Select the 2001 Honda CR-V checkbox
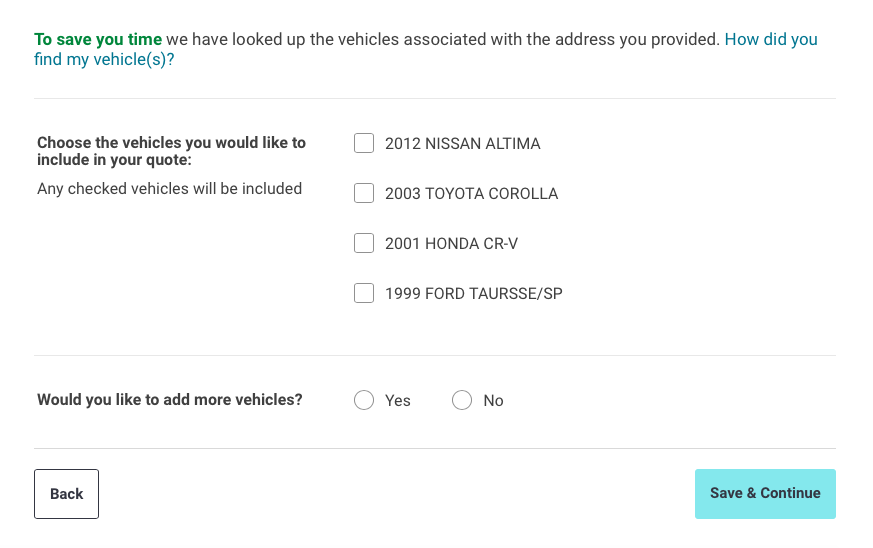873x548 pixels. 364,243
